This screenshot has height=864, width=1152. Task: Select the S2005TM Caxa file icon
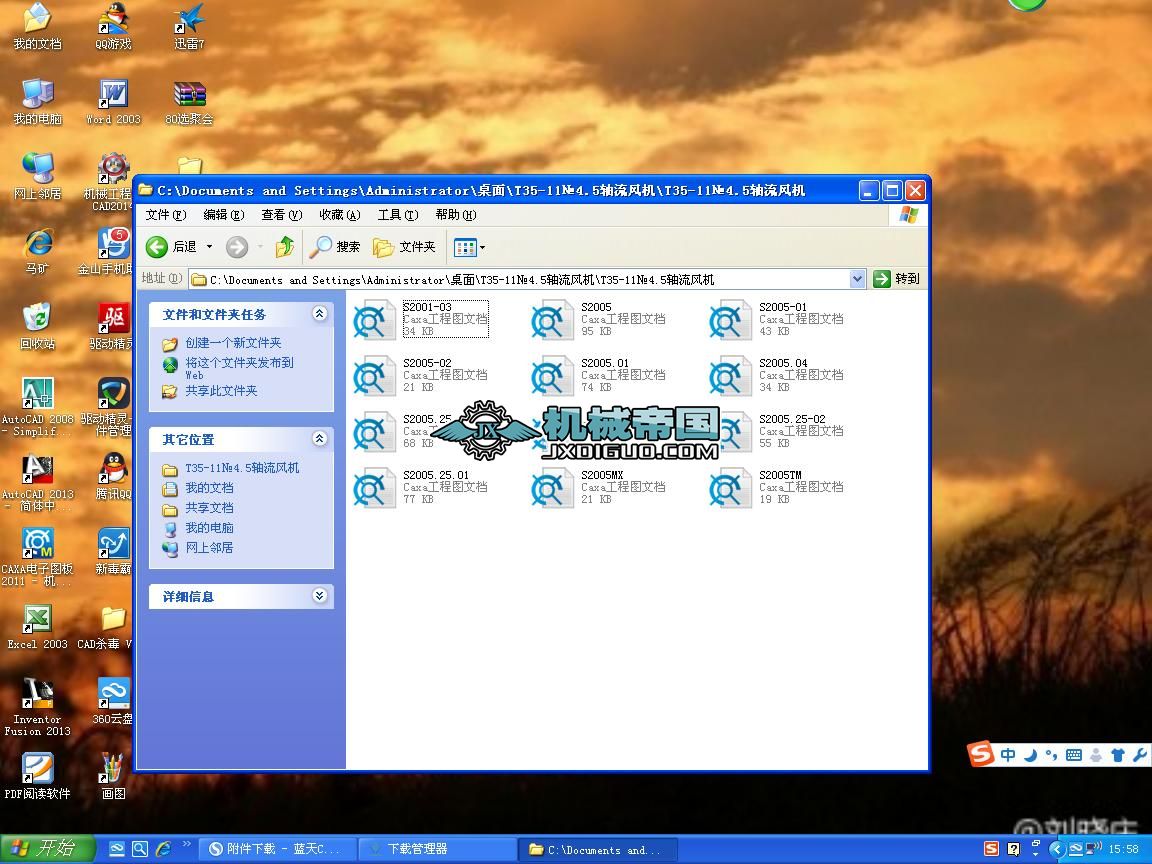[x=730, y=488]
